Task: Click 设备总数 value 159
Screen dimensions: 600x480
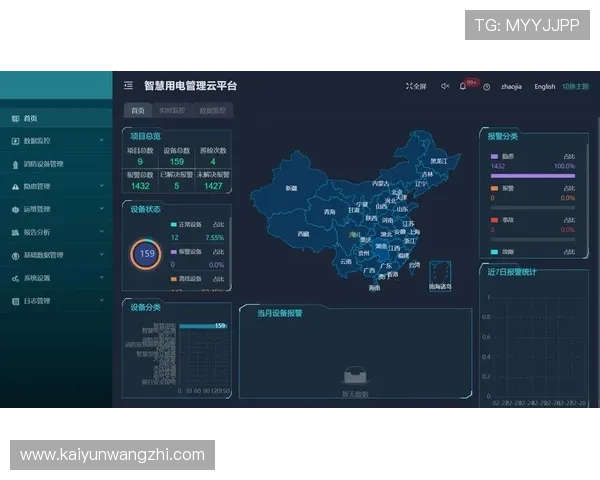Action: [177, 162]
